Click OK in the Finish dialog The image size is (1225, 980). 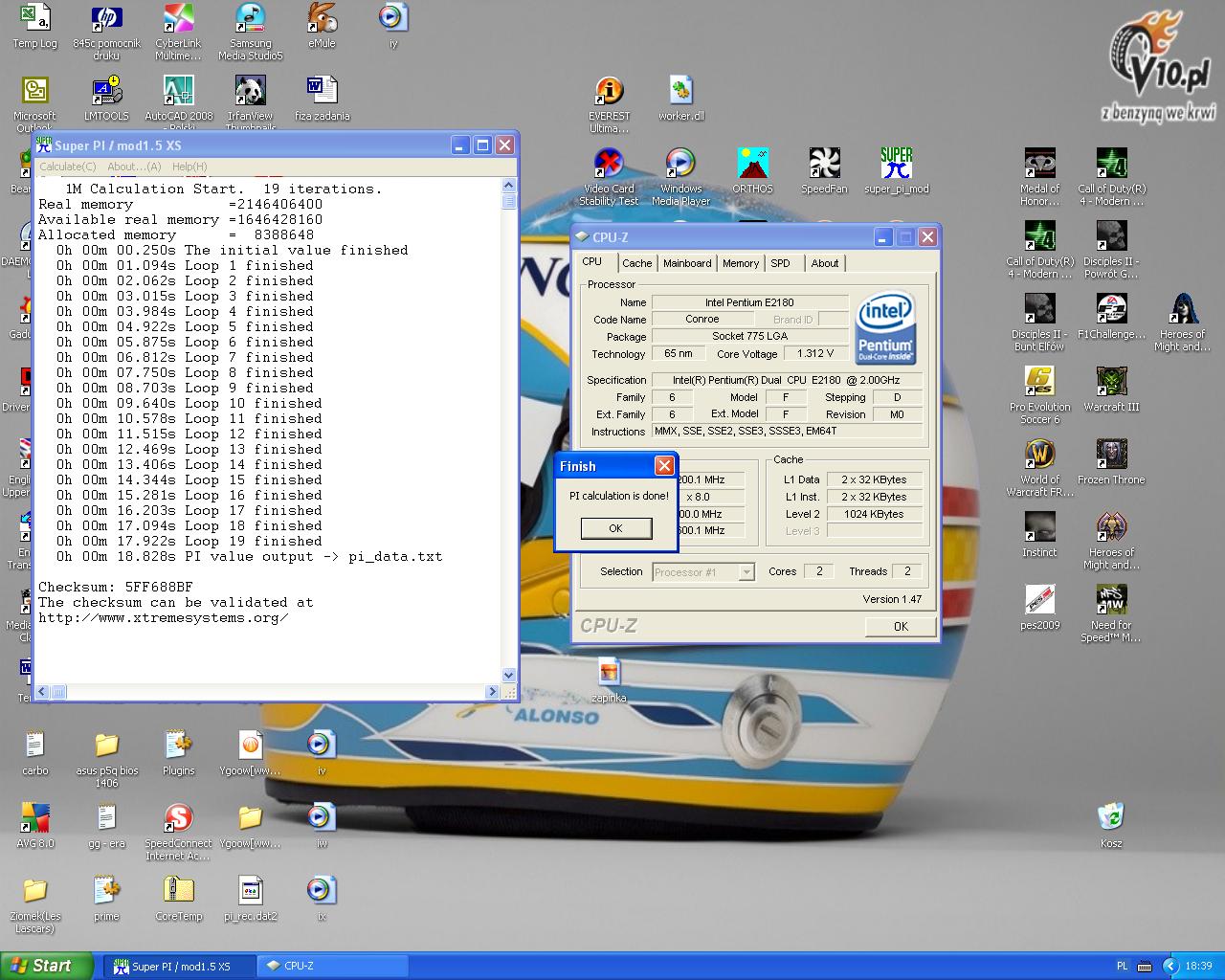[615, 528]
